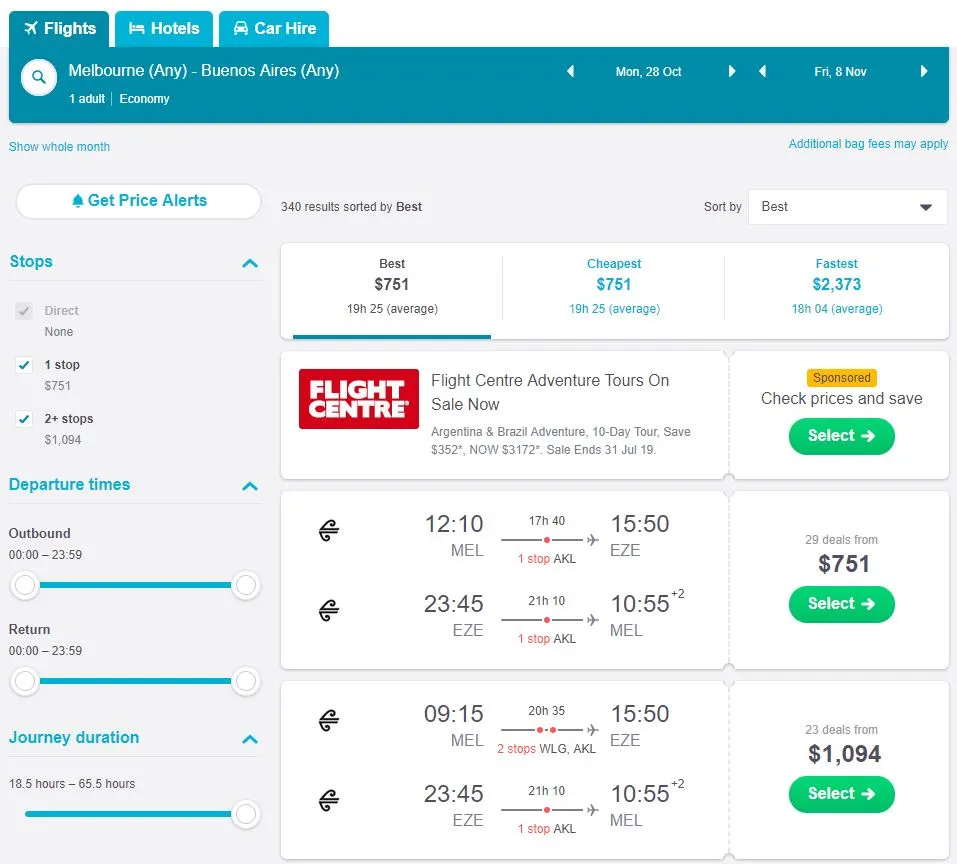Toggle the 2+ stops checkbox
Viewport: 957px width, 864px height.
pyautogui.click(x=24, y=419)
